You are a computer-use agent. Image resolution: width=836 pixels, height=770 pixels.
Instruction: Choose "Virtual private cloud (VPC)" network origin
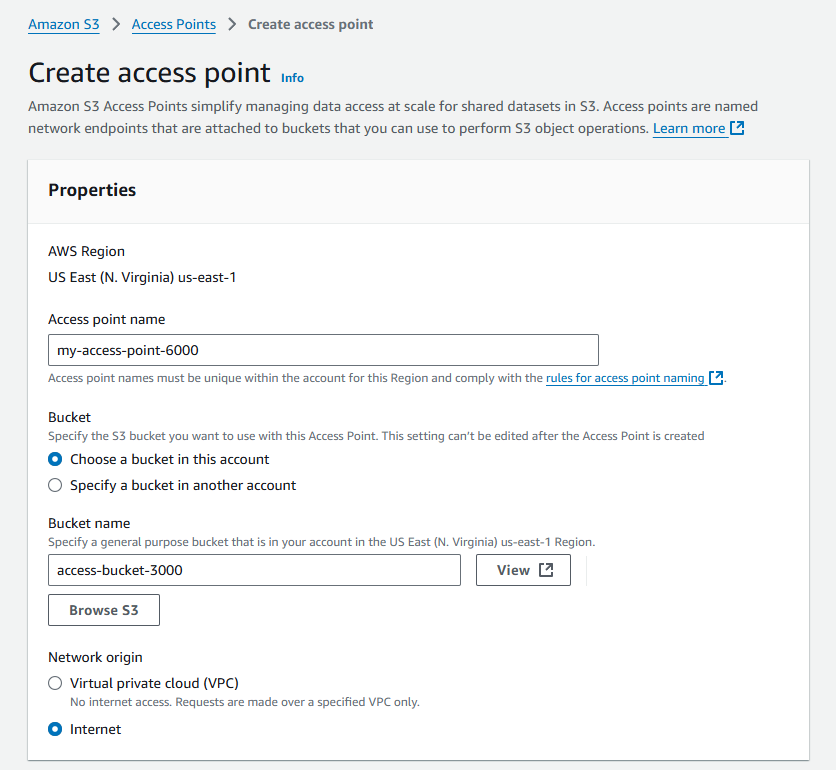pyautogui.click(x=55, y=683)
